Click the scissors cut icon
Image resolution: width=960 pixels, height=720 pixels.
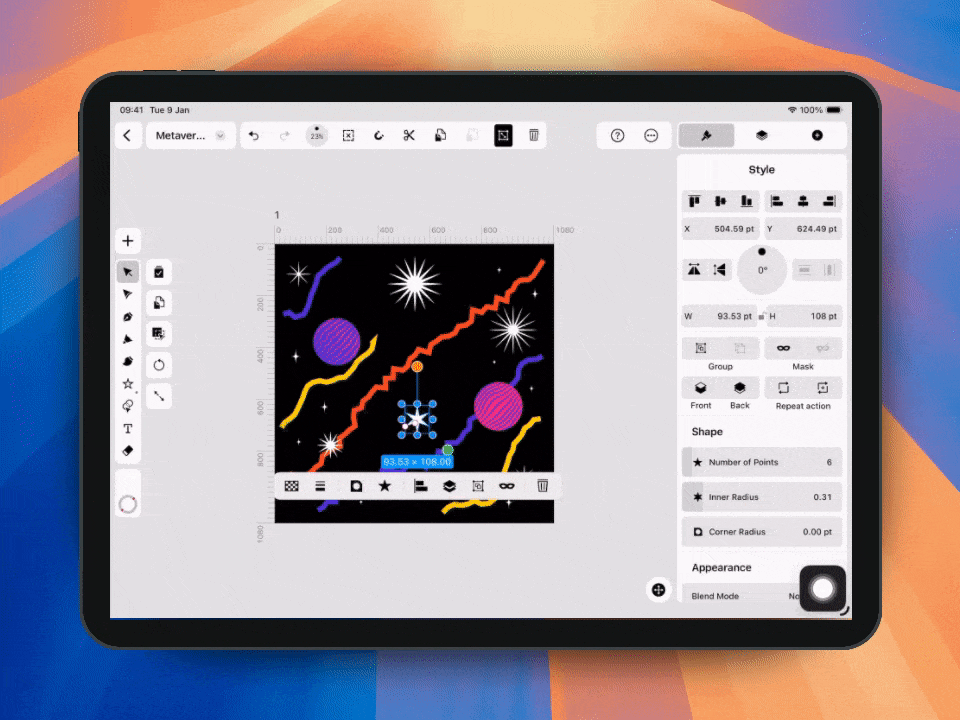pyautogui.click(x=409, y=135)
